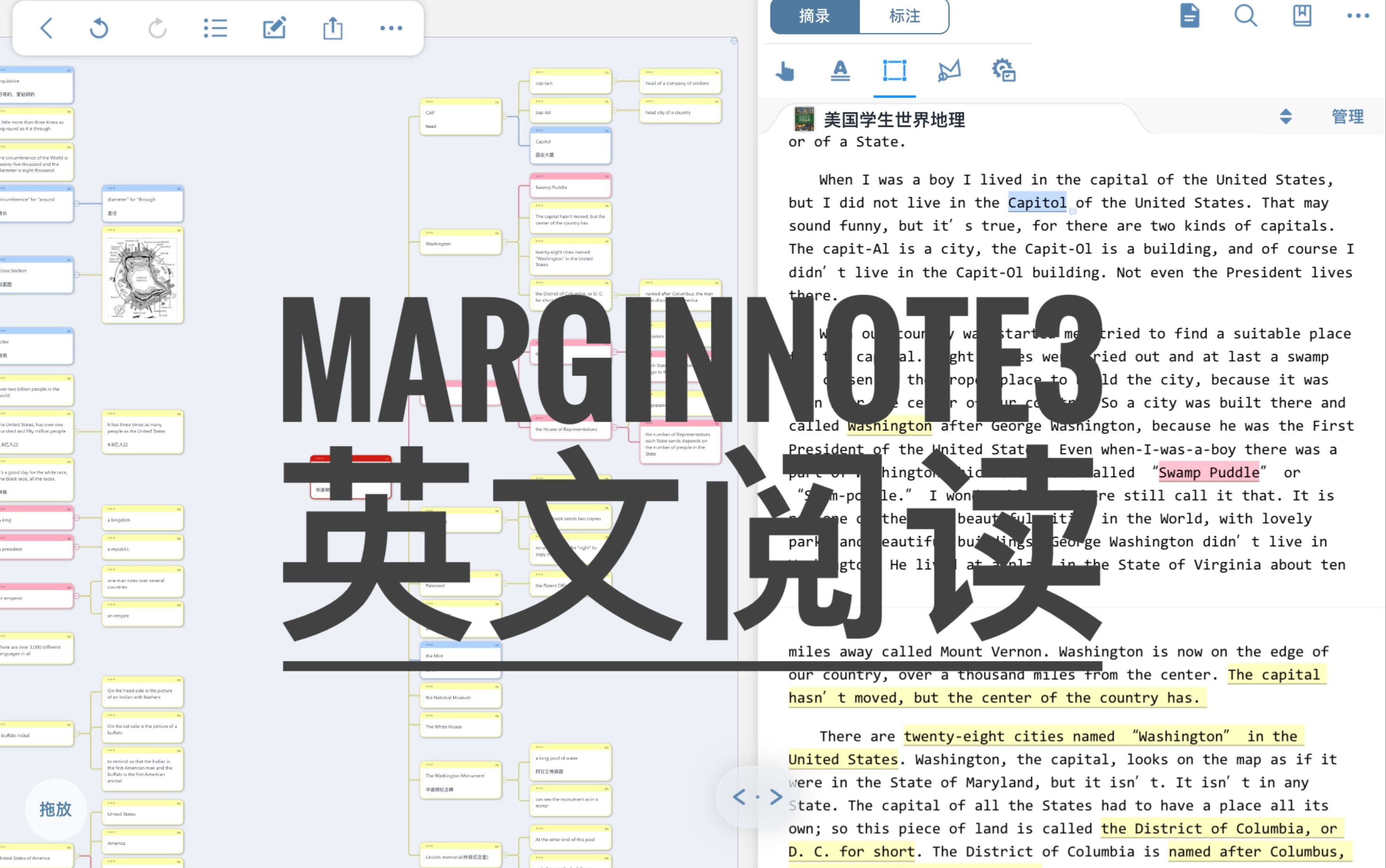
Task: Select 'The Washington Monument' mind map node
Action: tap(460, 780)
